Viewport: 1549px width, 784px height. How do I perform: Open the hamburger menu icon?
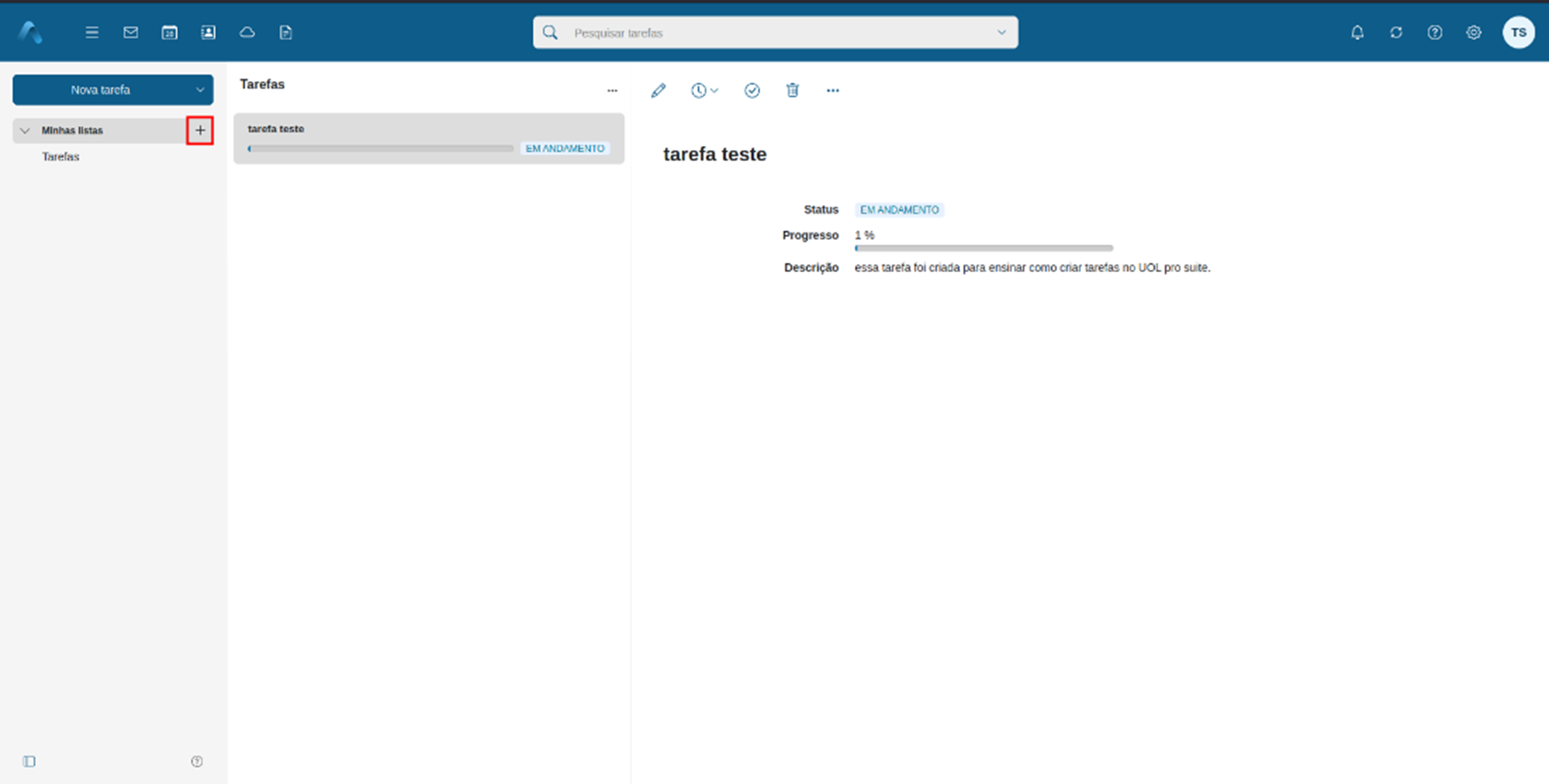tap(92, 32)
